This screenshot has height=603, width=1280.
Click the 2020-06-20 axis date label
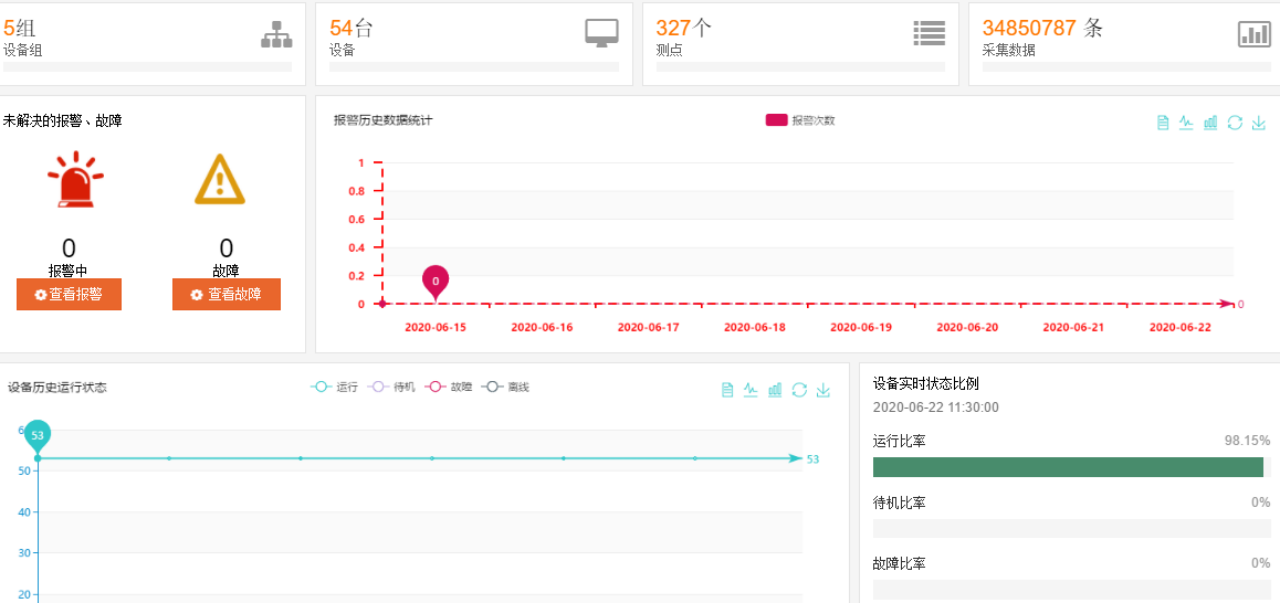tap(967, 327)
